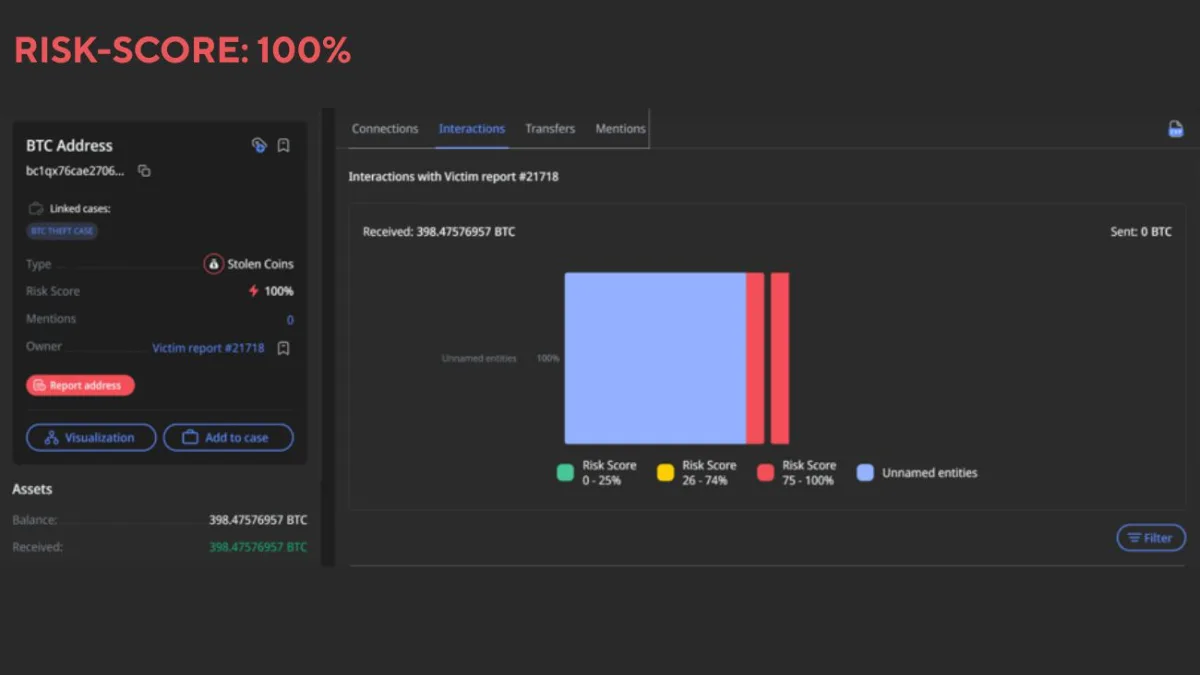The height and width of the screenshot is (675, 1200).
Task: Toggle Risk Score 75 - 100% legend swatch
Action: (766, 473)
